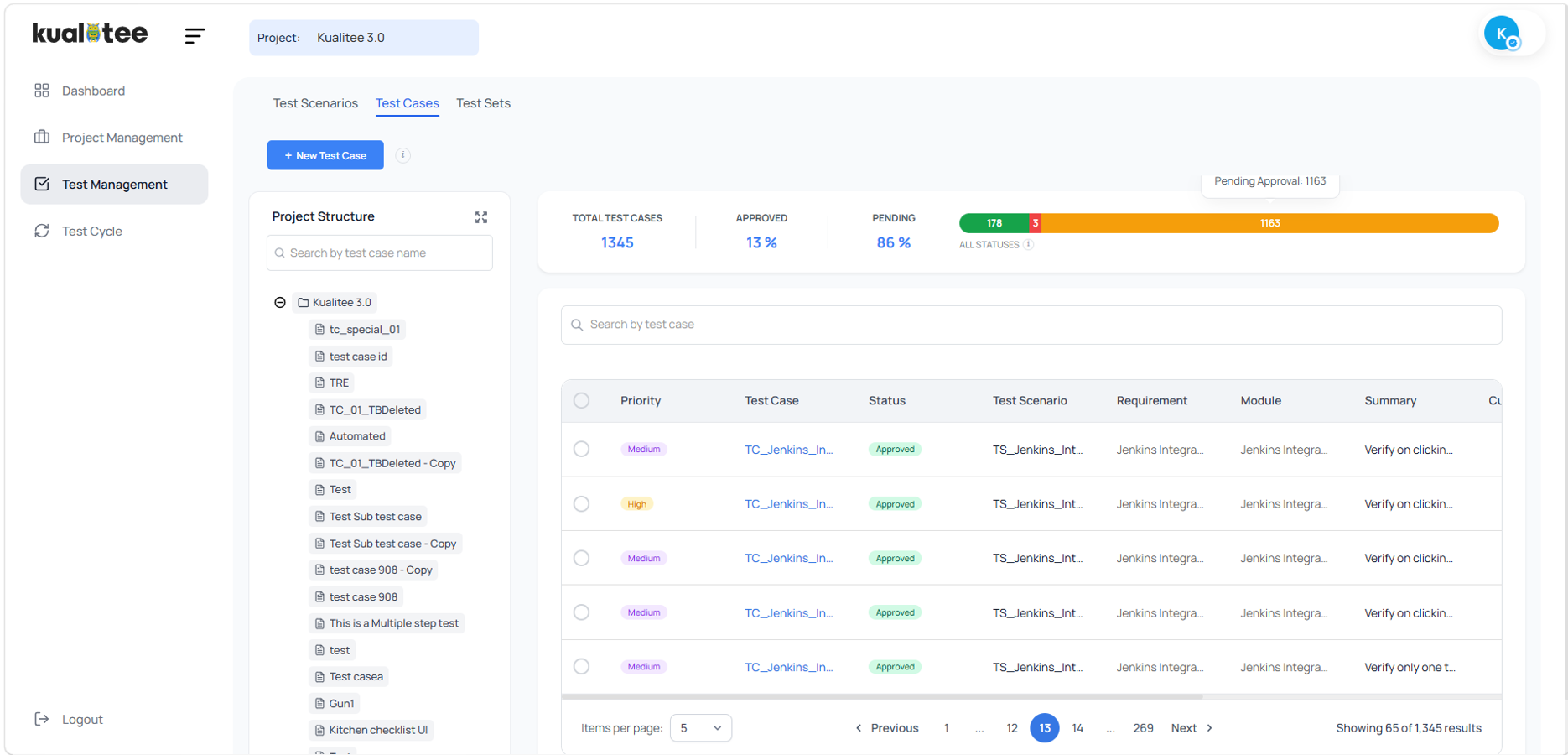Click info icon next to New Test Case

pyautogui.click(x=402, y=155)
